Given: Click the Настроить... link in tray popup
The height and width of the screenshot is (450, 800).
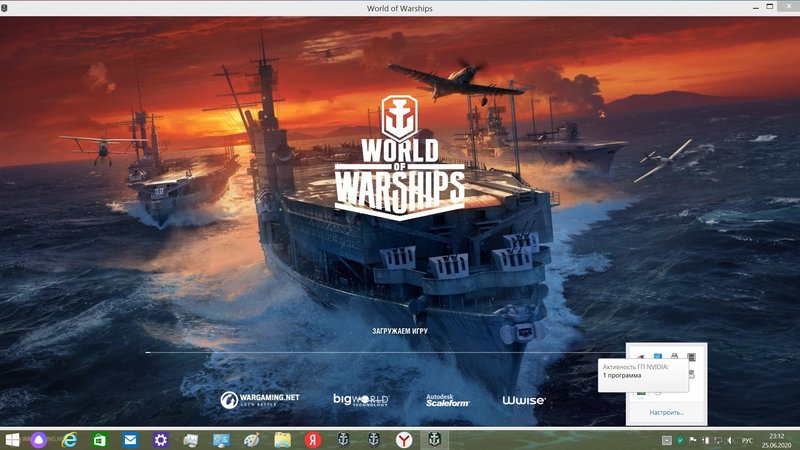Looking at the screenshot, I should pos(666,412).
